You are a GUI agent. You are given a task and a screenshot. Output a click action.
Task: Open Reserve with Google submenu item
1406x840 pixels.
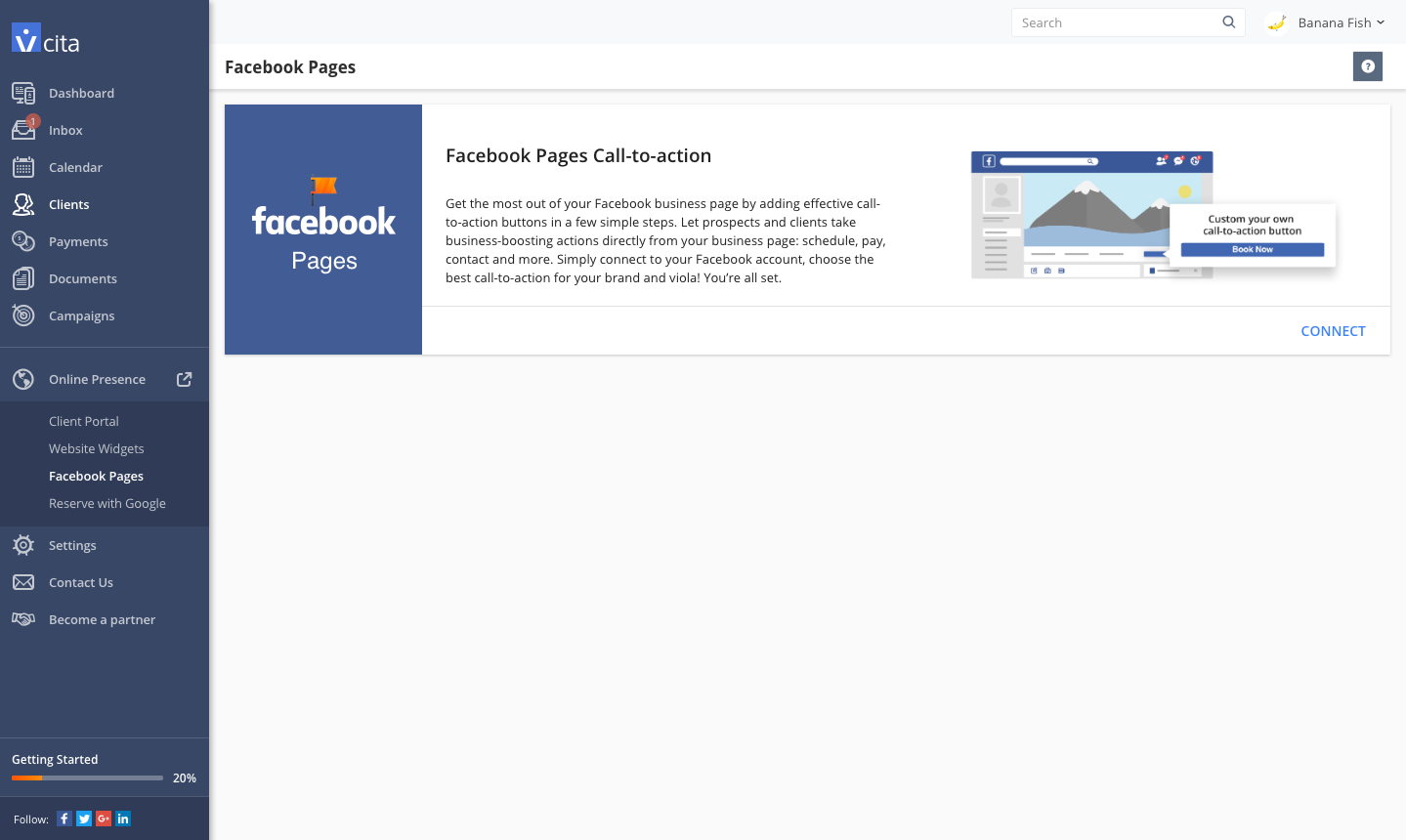(107, 503)
